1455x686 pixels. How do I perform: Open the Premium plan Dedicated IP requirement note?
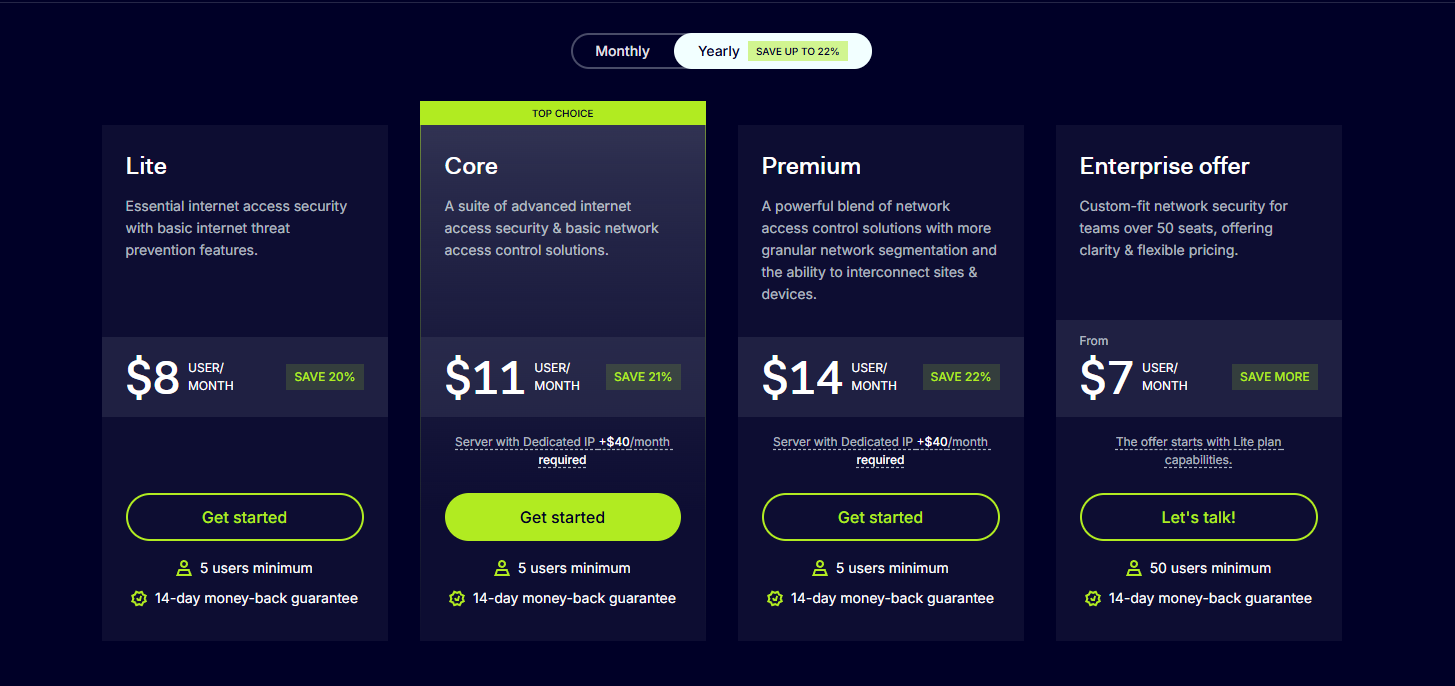(x=880, y=451)
